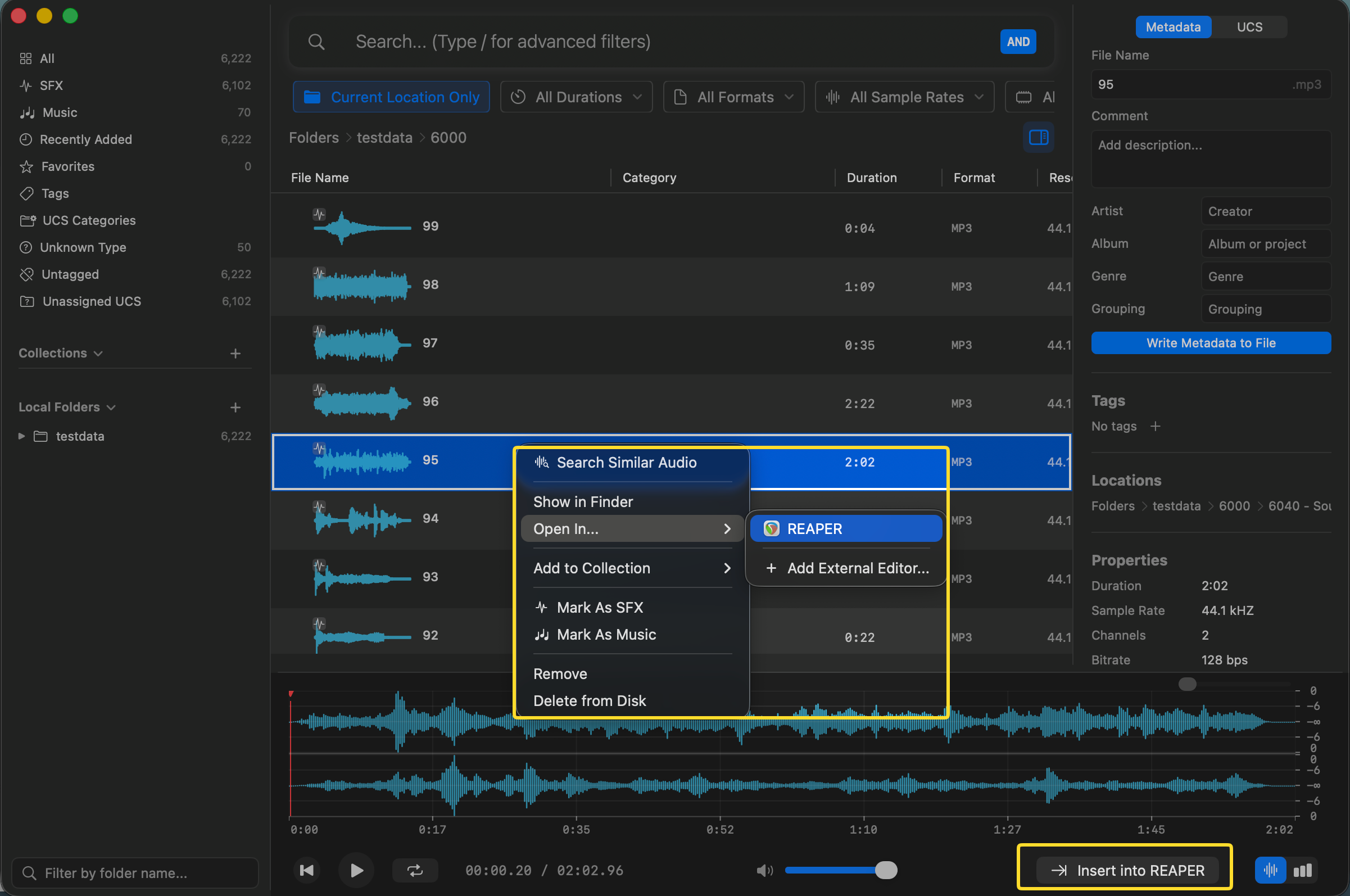Screen dimensions: 1350x896
Task: Open the All library category
Action: pos(135,58)
